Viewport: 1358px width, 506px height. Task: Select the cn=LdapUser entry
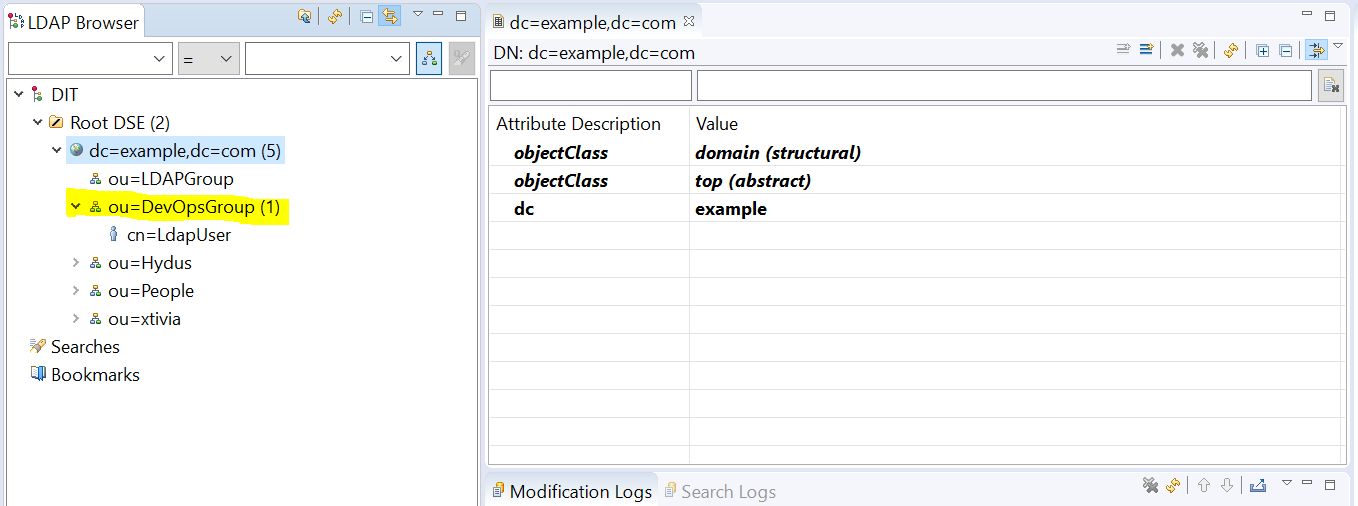[x=179, y=235]
